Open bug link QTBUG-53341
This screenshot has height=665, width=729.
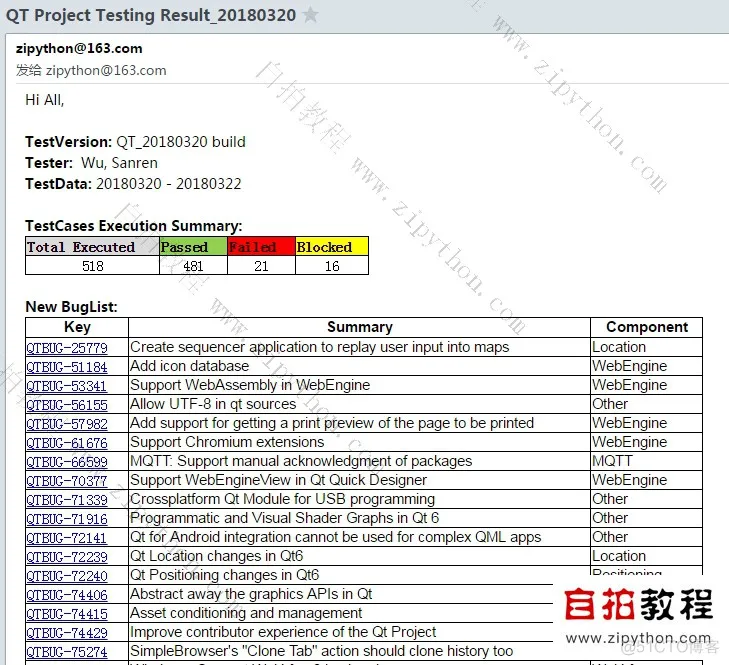66,386
